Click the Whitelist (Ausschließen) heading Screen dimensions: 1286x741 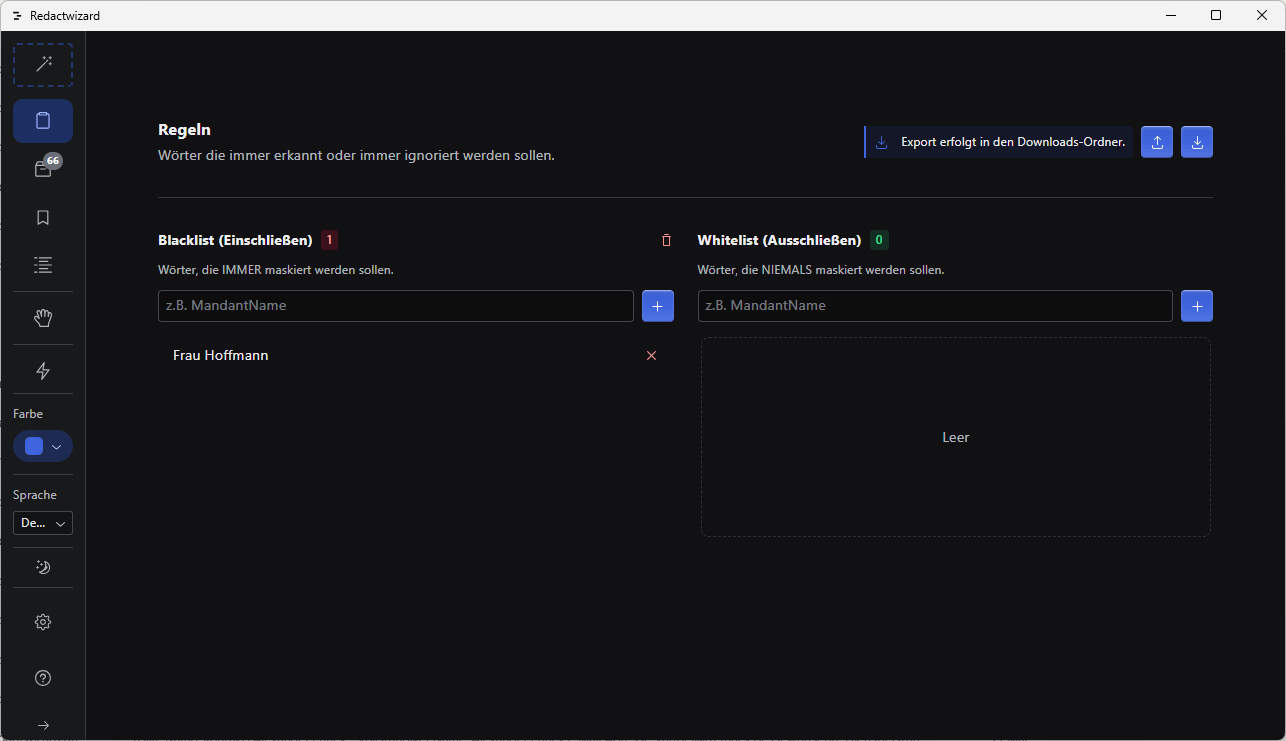(x=779, y=240)
